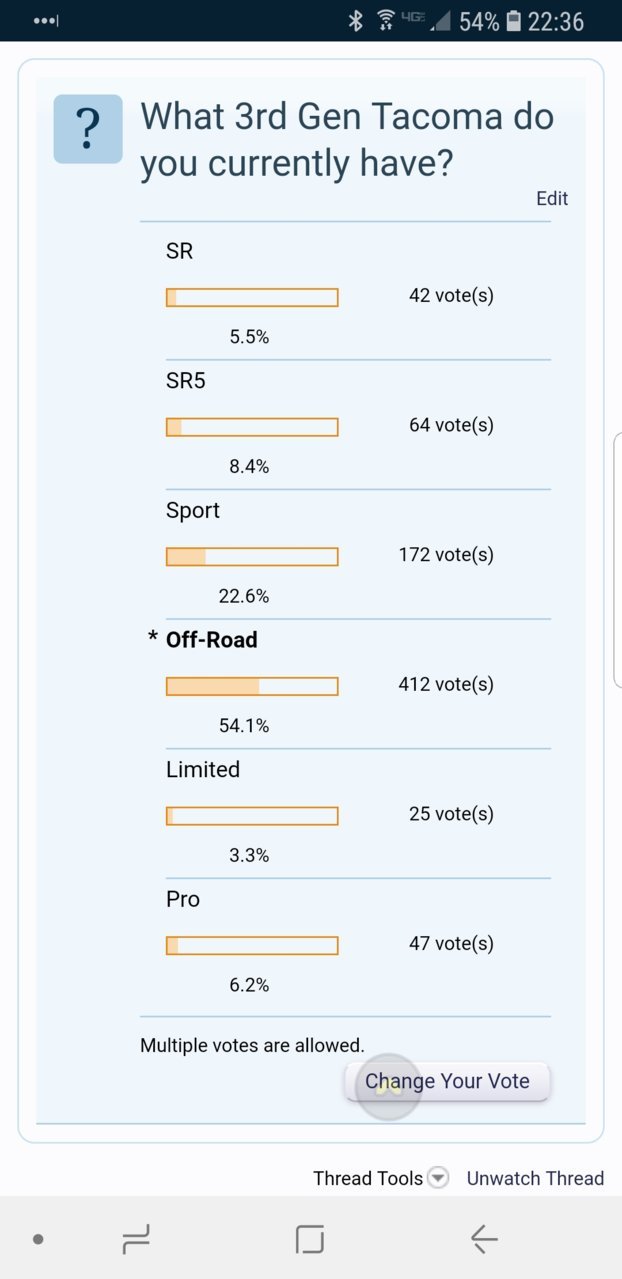Viewport: 622px width, 1279px height.
Task: Open the Thread Tools menu
Action: point(368,1178)
